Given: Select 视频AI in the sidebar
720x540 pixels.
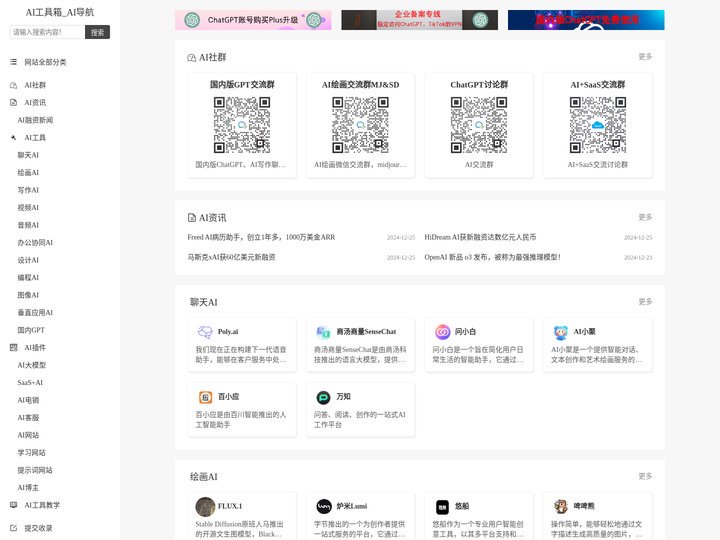Looking at the screenshot, I should click(28, 208).
